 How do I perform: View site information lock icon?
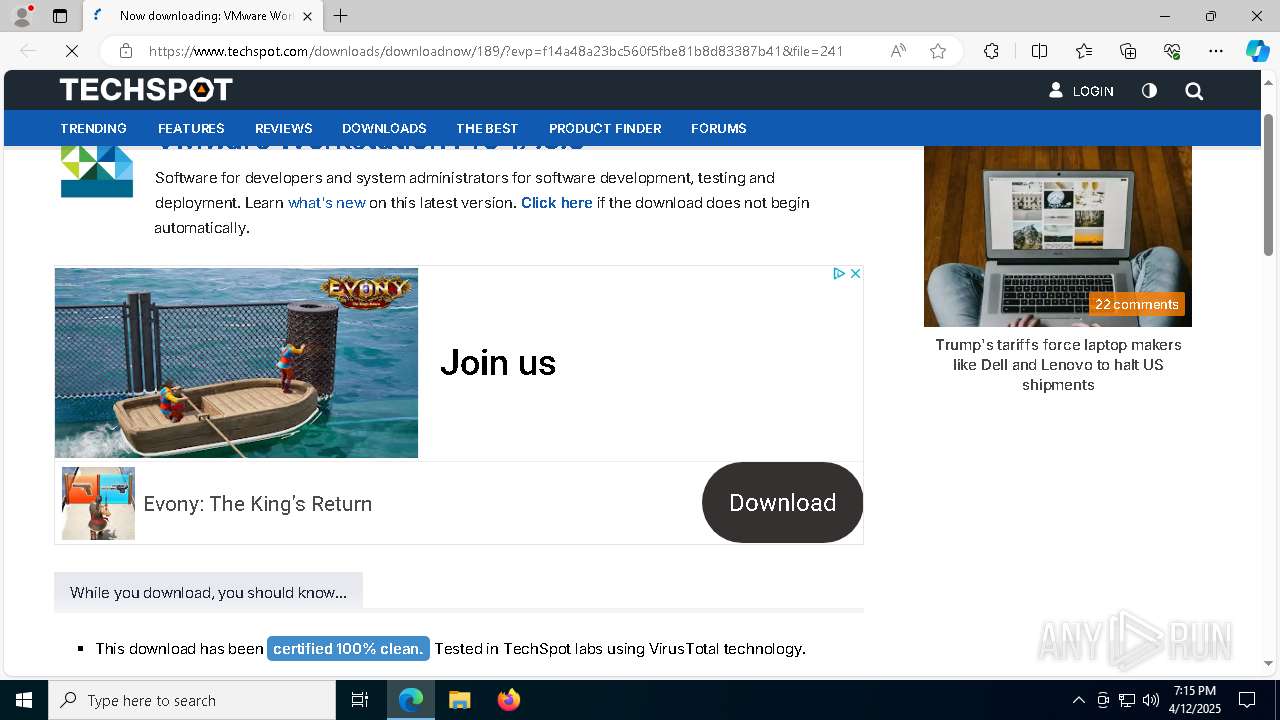click(125, 51)
